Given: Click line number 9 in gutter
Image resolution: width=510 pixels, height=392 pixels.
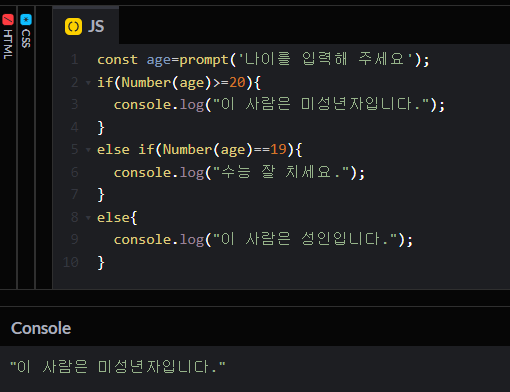Looking at the screenshot, I should [75, 240].
